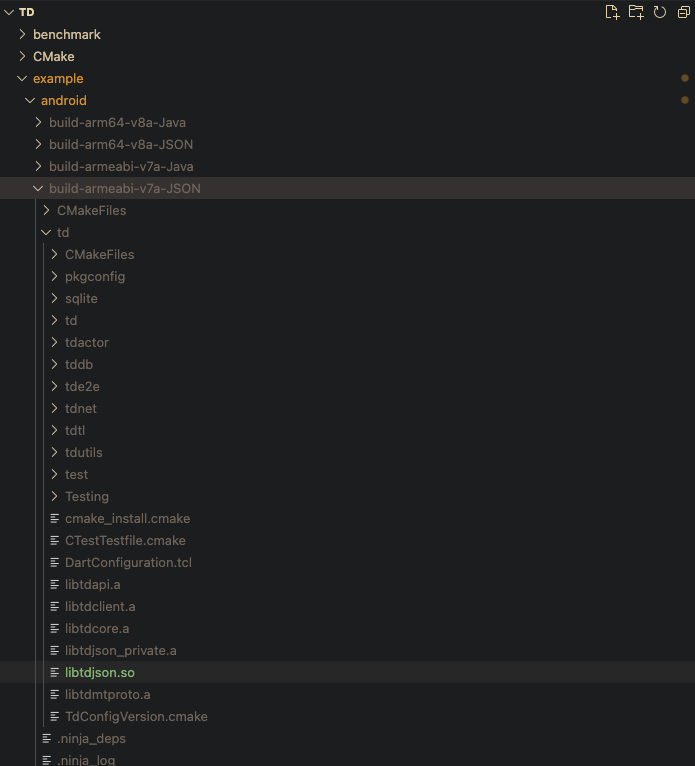The height and width of the screenshot is (766, 695).
Task: Select the build-armeabi-v7a-JSON folder row
Action: click(347, 188)
